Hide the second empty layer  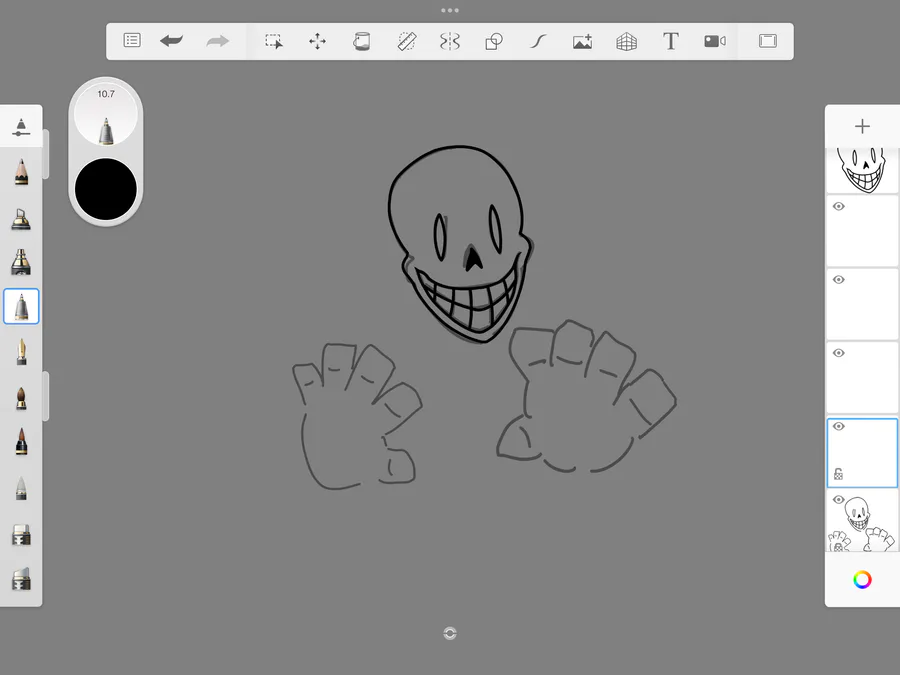tap(839, 280)
